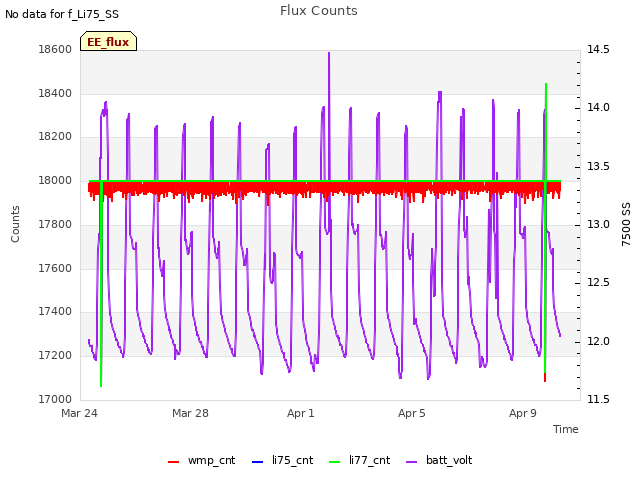Click the 12.5 right-axis tick label
640x480 pixels.
tap(598, 283)
